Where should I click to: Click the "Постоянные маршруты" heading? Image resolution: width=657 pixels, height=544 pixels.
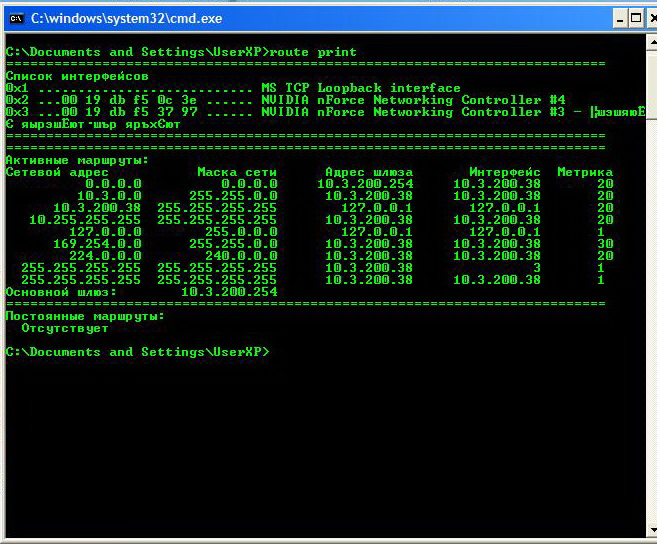point(84,316)
